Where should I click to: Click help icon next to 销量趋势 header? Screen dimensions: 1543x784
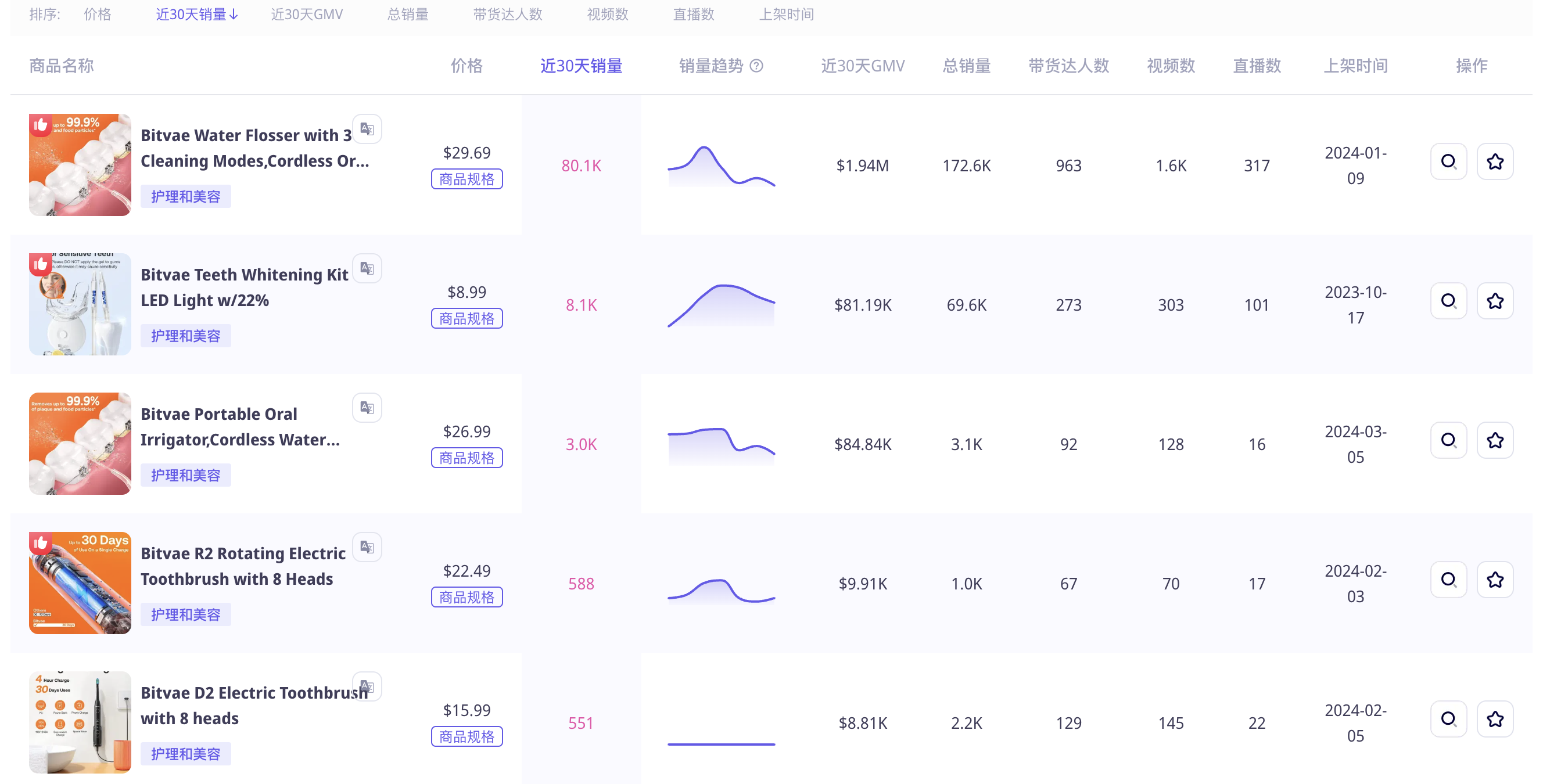[756, 66]
